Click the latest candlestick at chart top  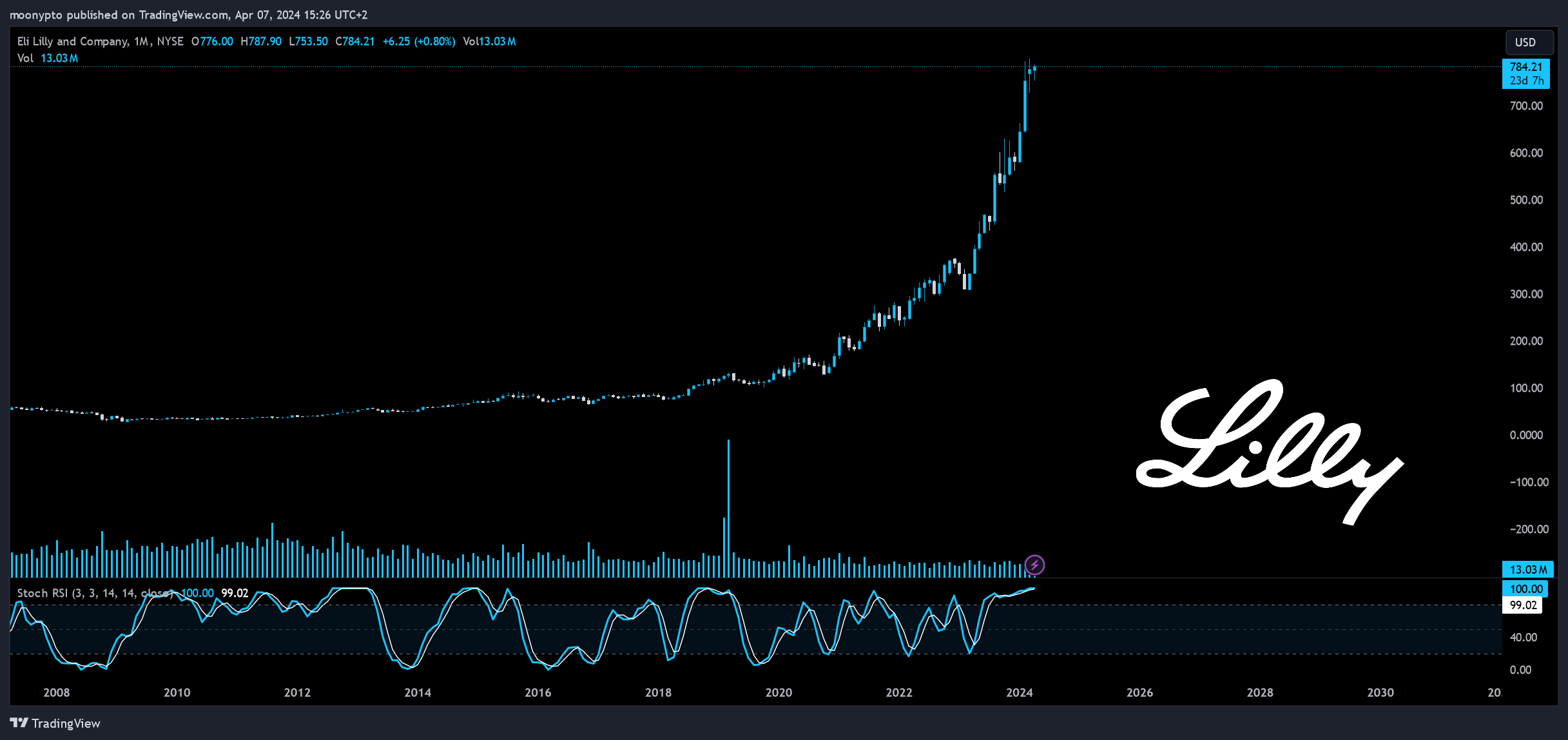tap(1034, 68)
